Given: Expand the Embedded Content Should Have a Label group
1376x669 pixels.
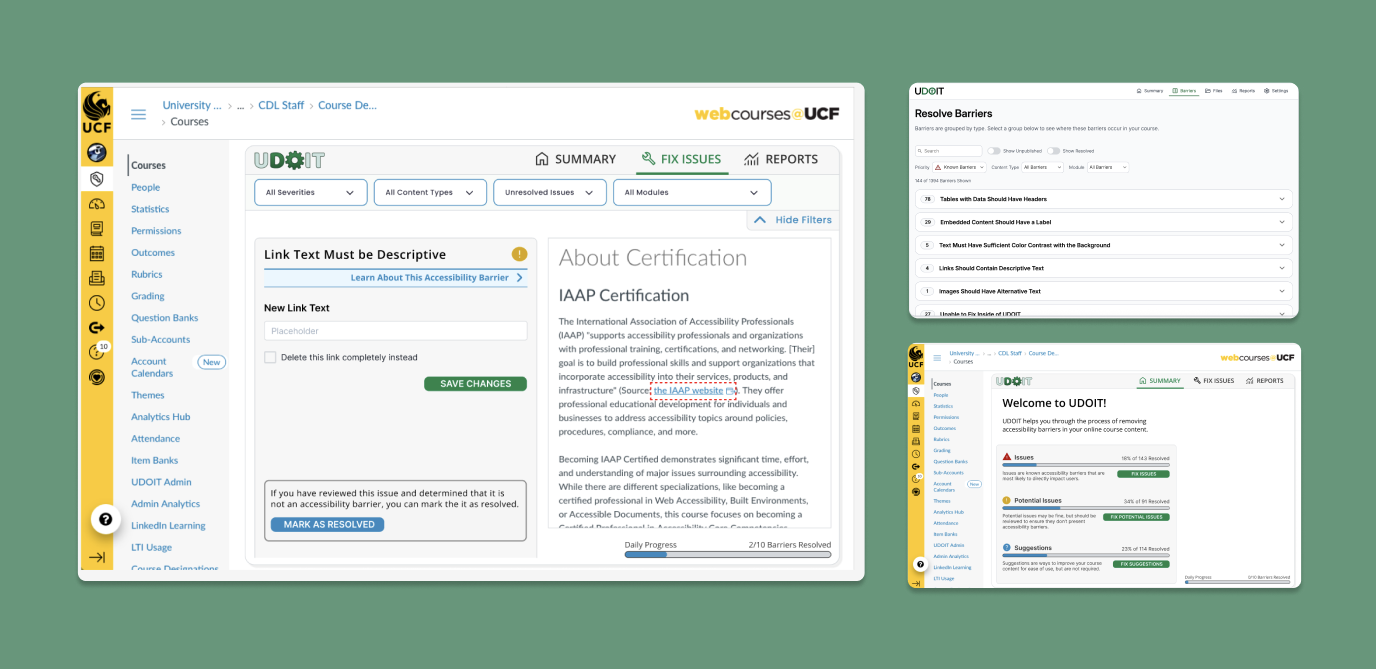Looking at the screenshot, I should [x=1104, y=222].
